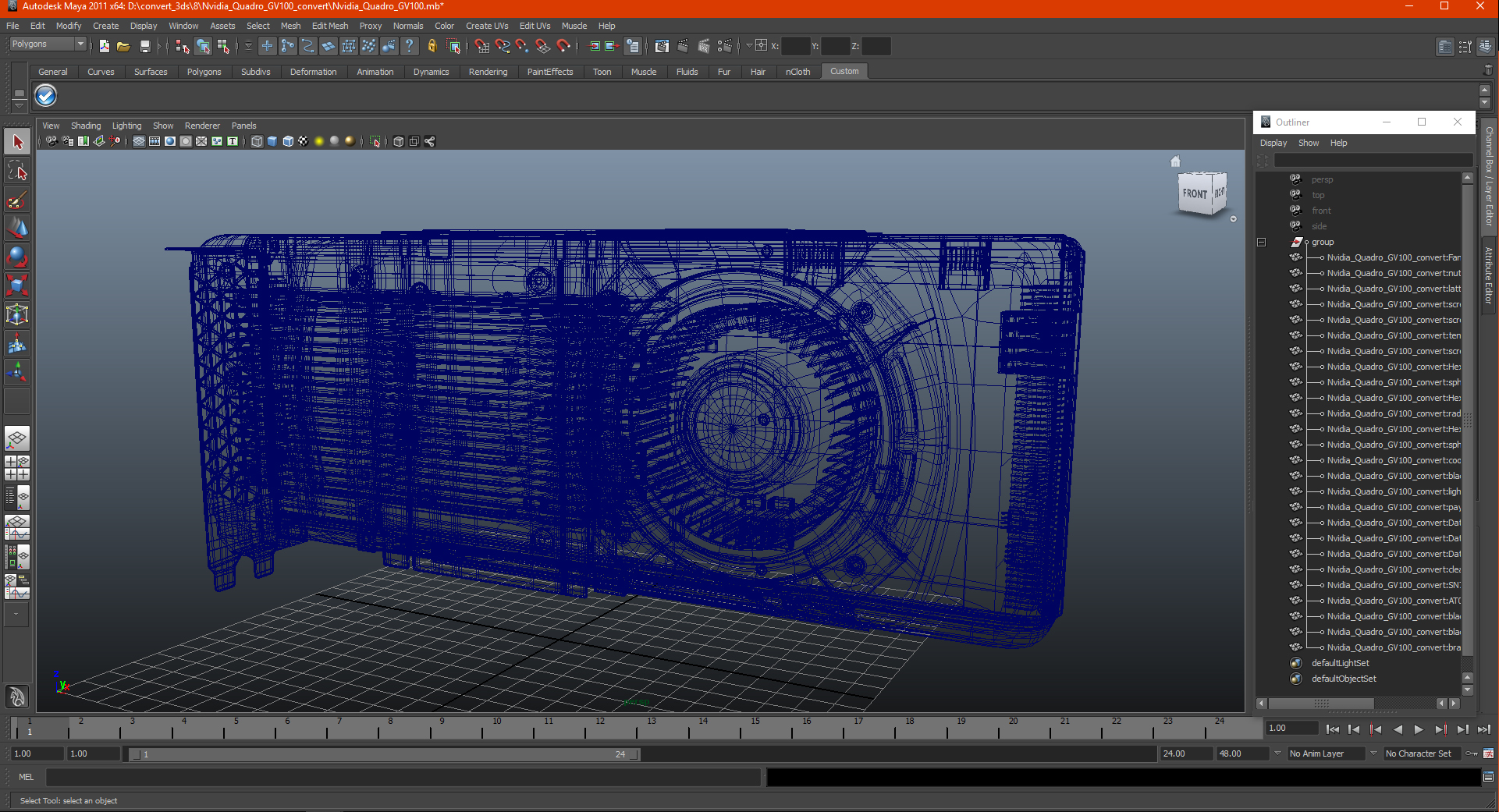Switch to single perspective view layout
The width and height of the screenshot is (1499, 812).
17,439
